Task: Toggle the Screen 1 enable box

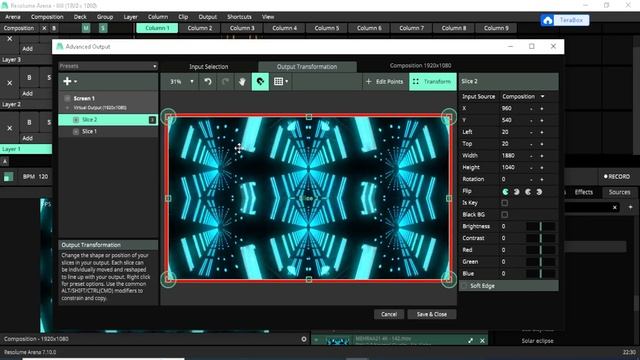Action: point(67,98)
